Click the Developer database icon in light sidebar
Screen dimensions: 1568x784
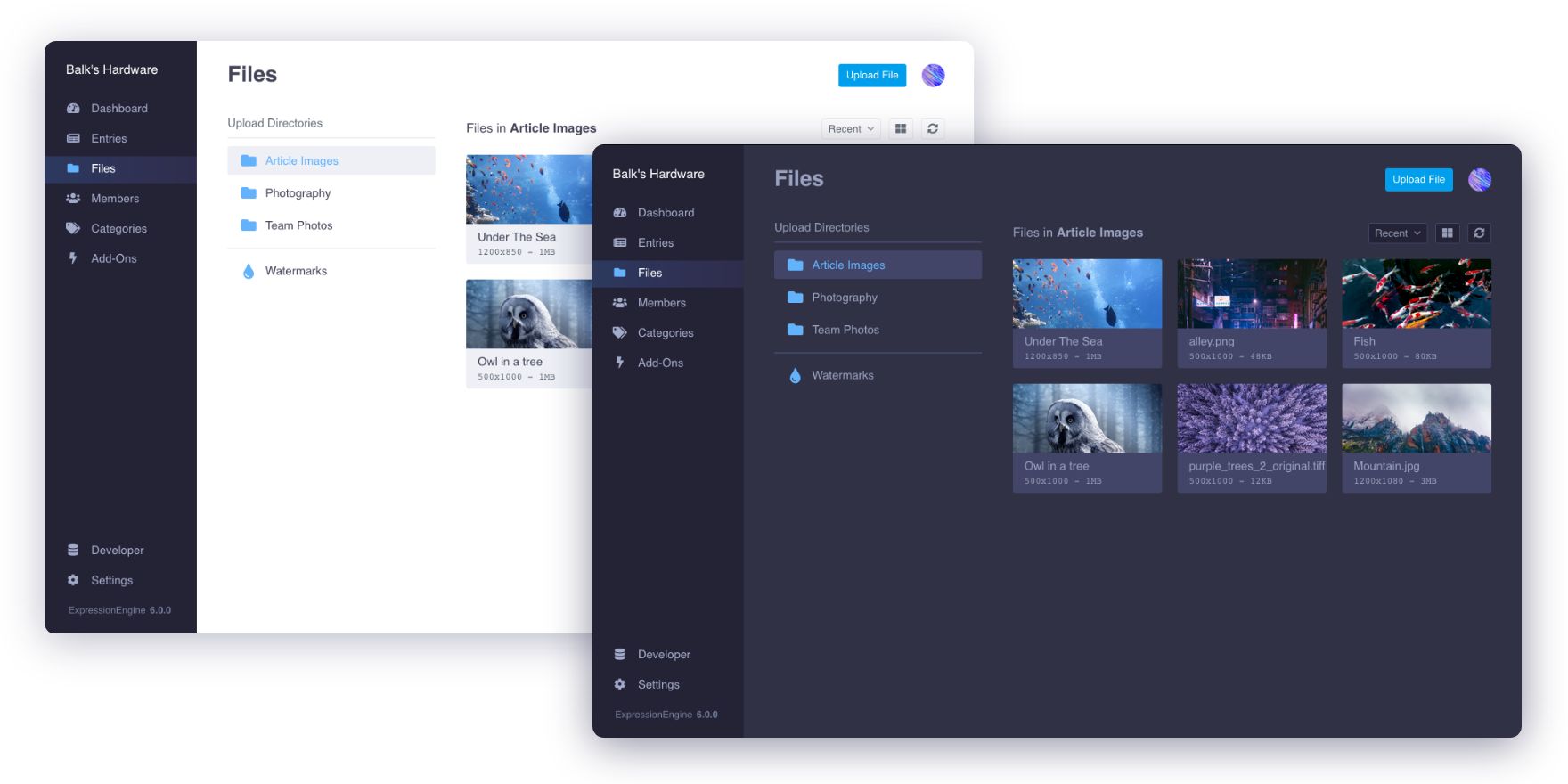(x=73, y=551)
